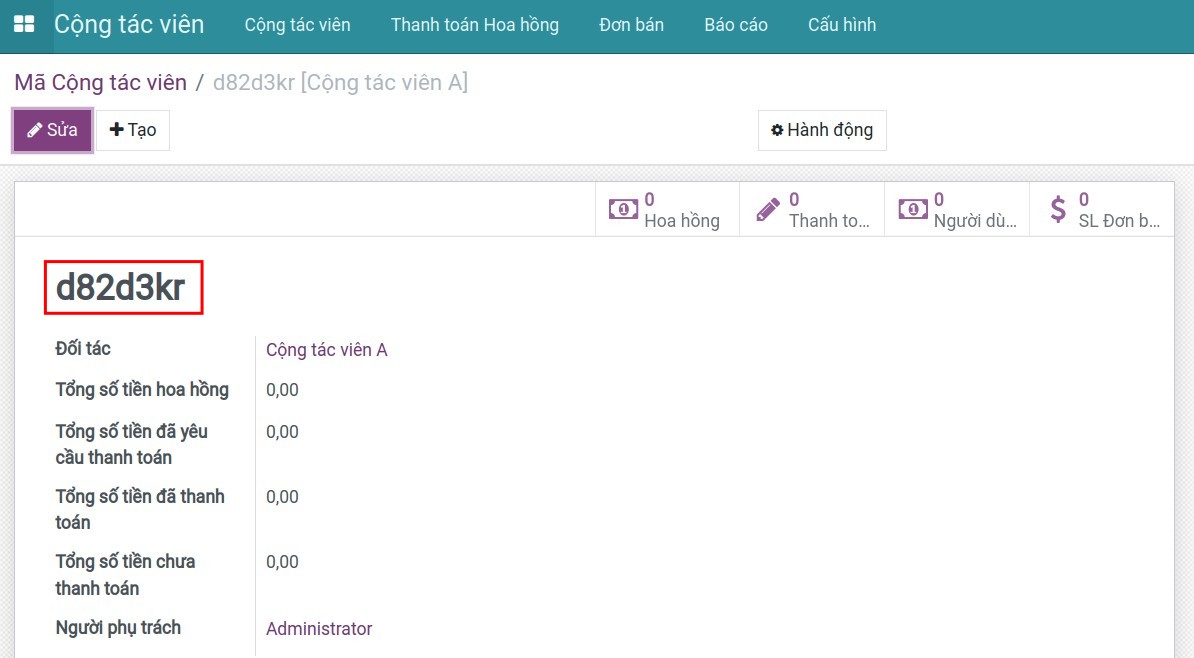
Task: Open the Hành động actions dropdown
Action: [x=822, y=130]
